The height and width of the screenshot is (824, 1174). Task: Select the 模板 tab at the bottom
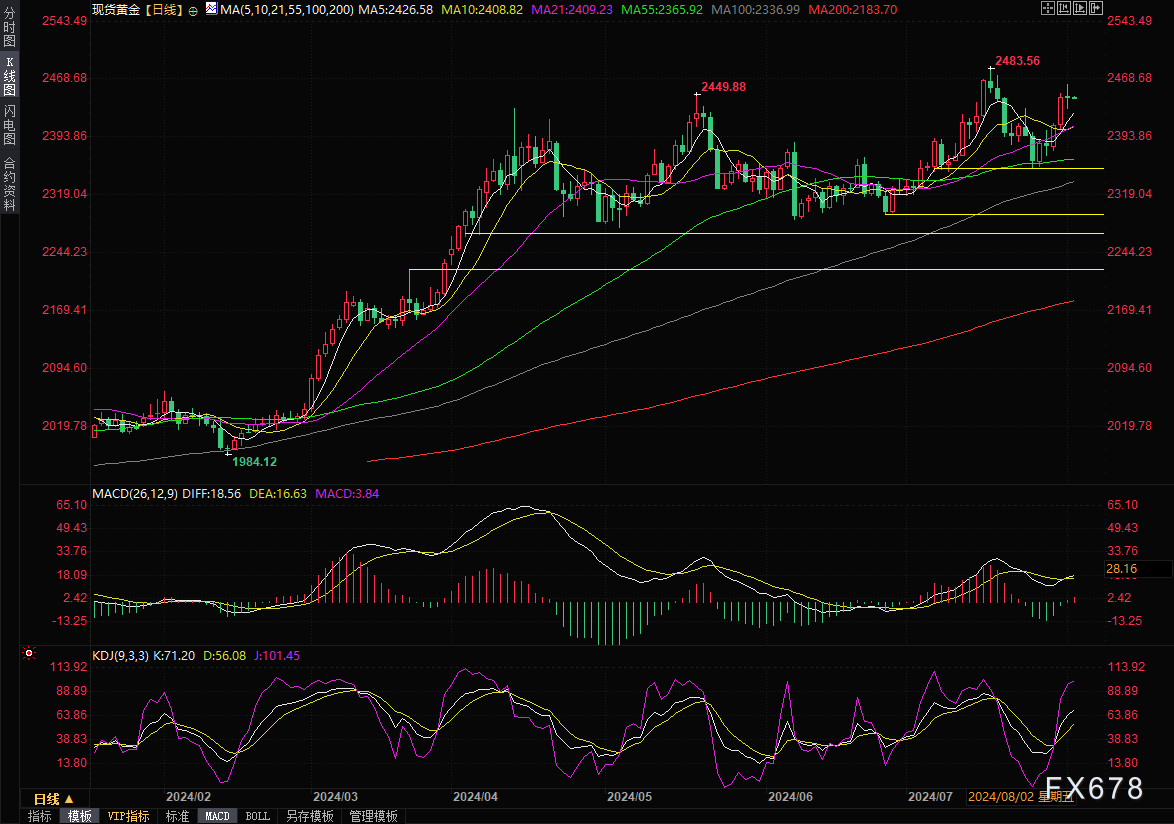tap(80, 816)
